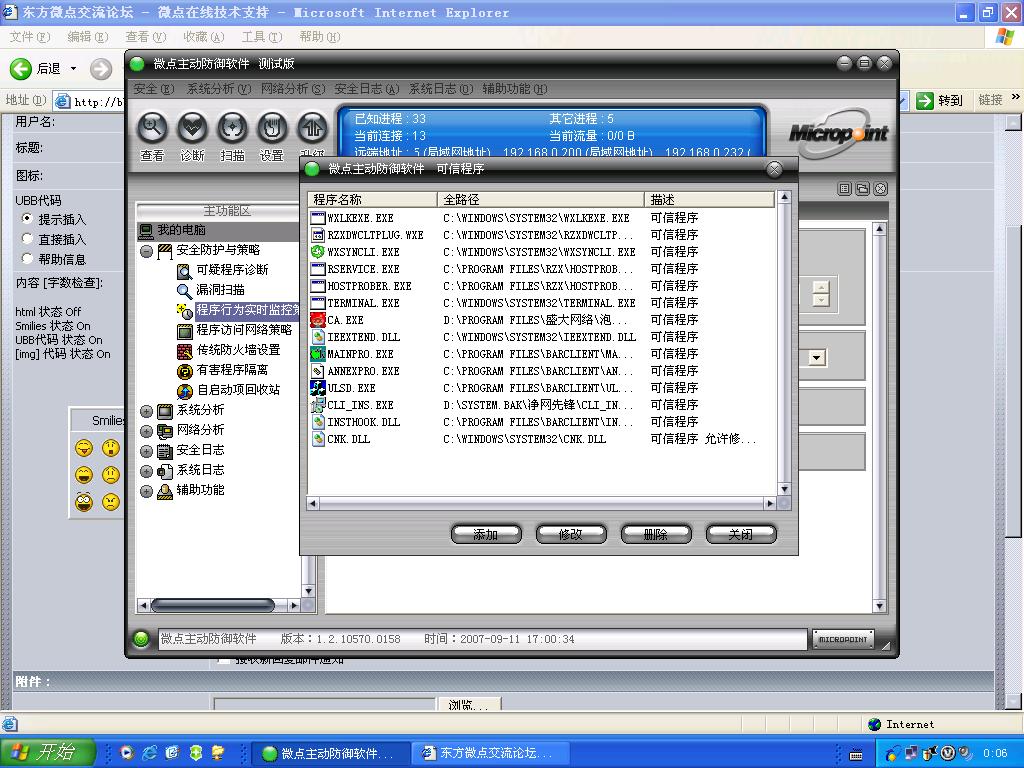The image size is (1024, 768).
Task: Open the 工具 menu in Internet Explorer
Action: pyautogui.click(x=261, y=37)
